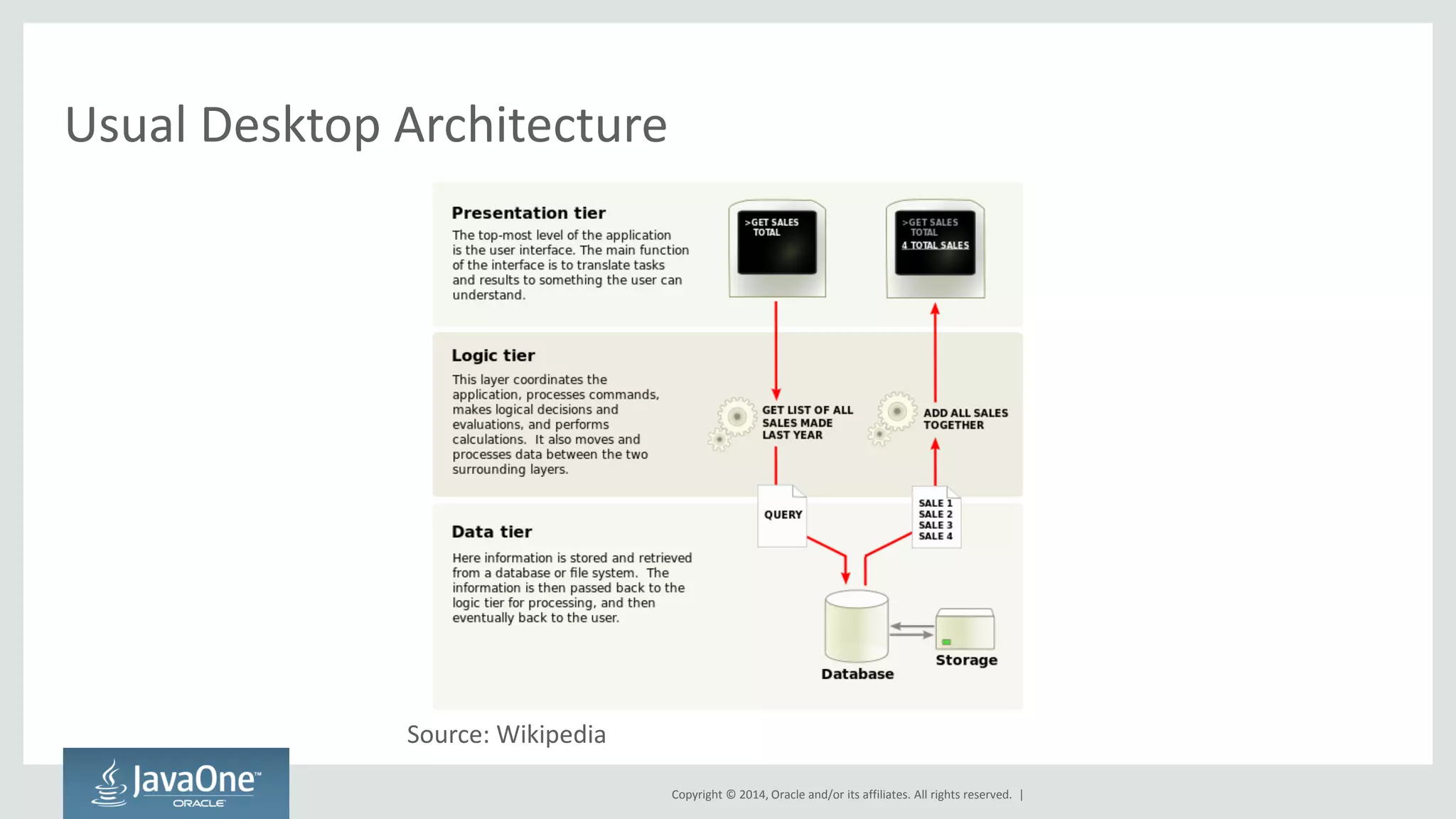Viewport: 1456px width, 819px height.
Task: Select the slide title Usual Desktop Architecture
Action: click(366, 125)
